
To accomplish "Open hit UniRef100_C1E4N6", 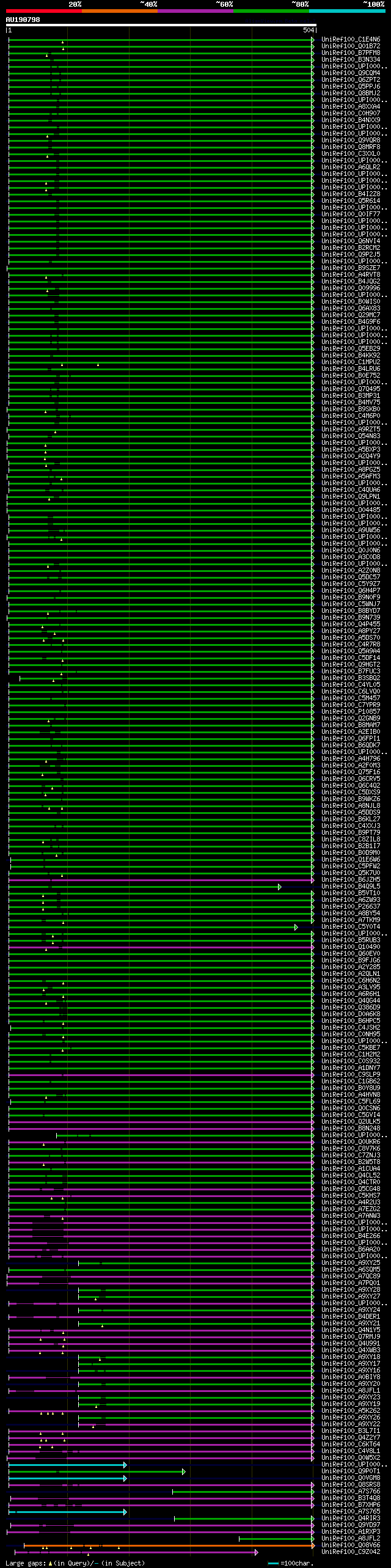I will (351, 40).
